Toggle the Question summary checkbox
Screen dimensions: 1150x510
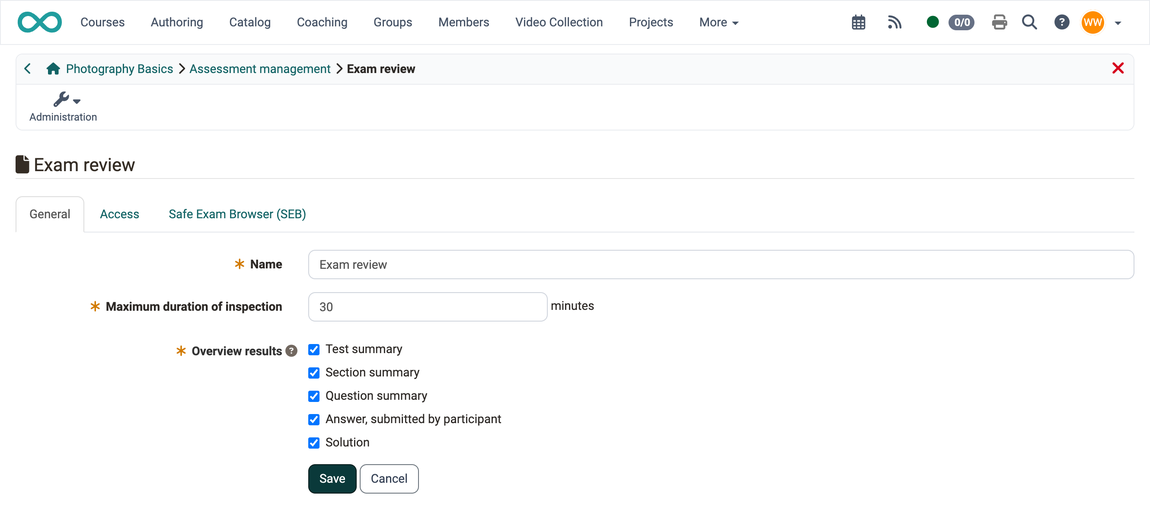314,396
